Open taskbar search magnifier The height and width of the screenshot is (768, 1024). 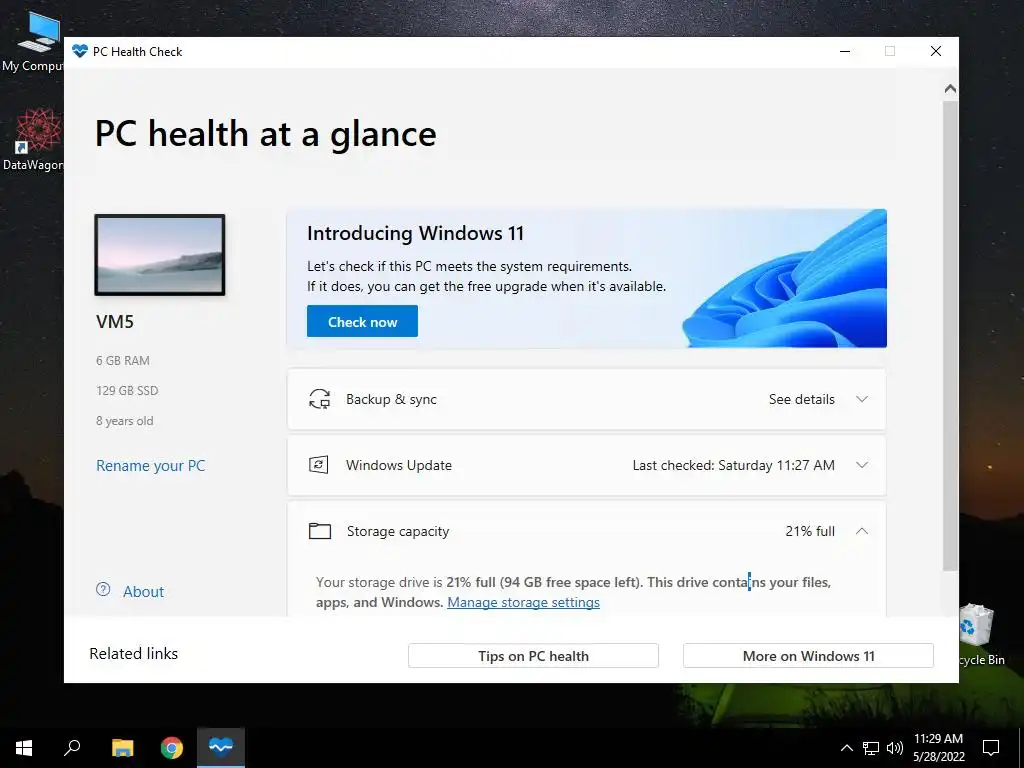(x=72, y=748)
